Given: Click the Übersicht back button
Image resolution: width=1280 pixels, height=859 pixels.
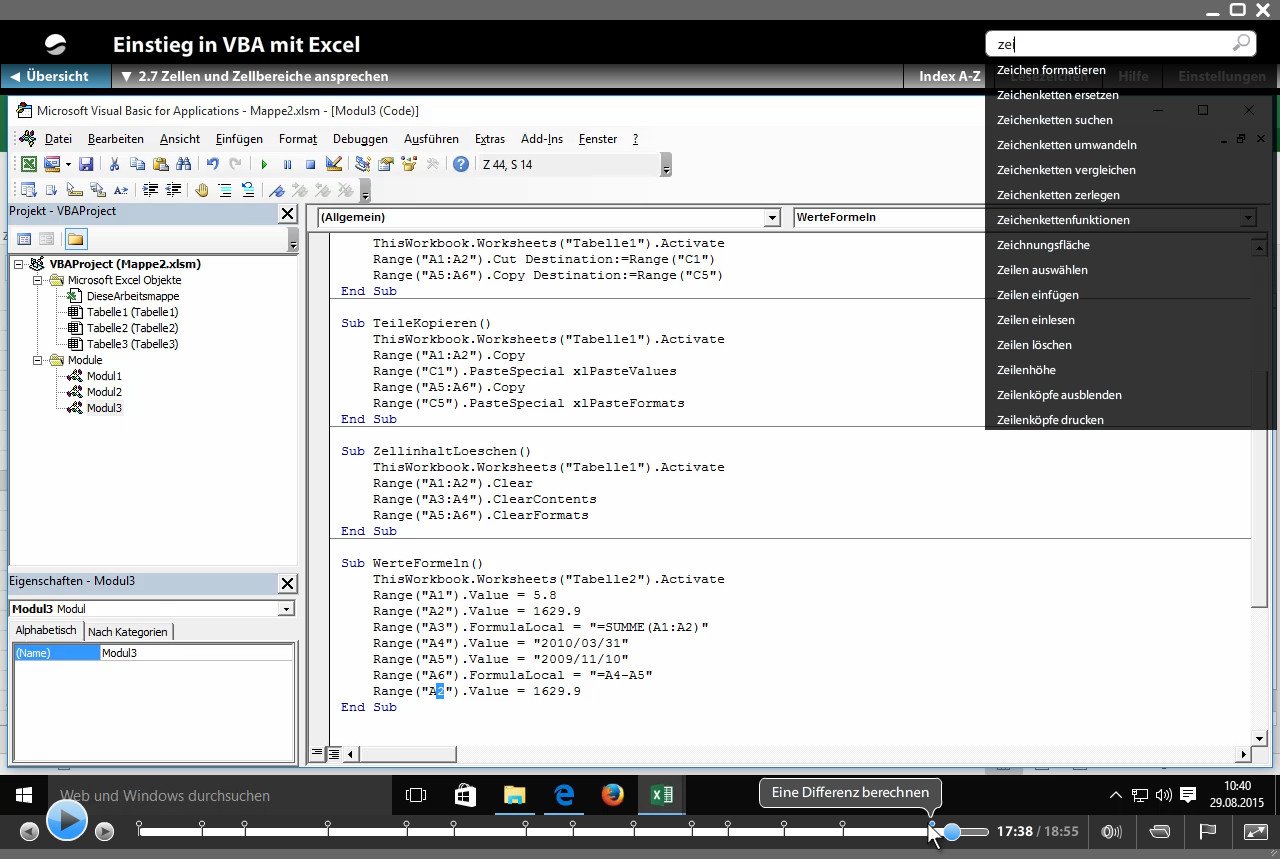Looking at the screenshot, I should pos(49,76).
